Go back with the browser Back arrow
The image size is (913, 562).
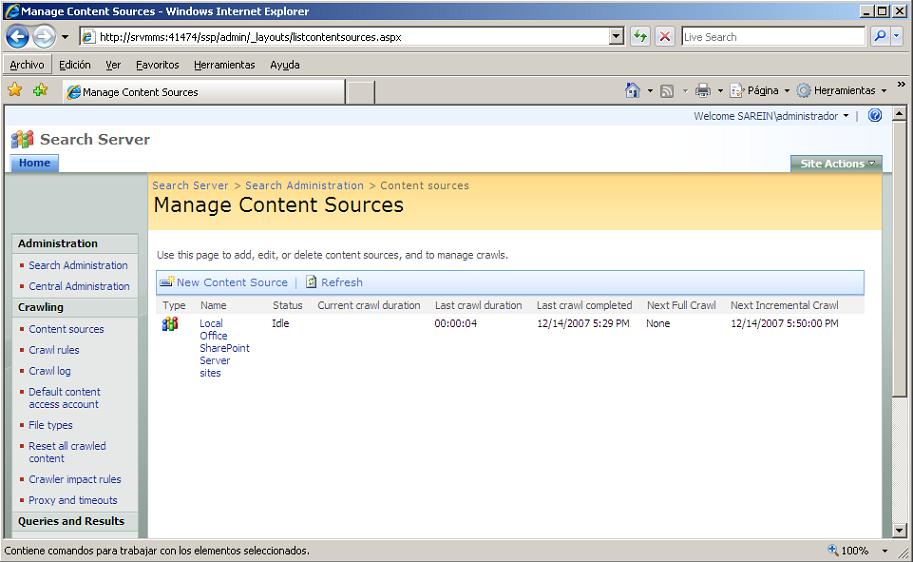pyautogui.click(x=17, y=37)
